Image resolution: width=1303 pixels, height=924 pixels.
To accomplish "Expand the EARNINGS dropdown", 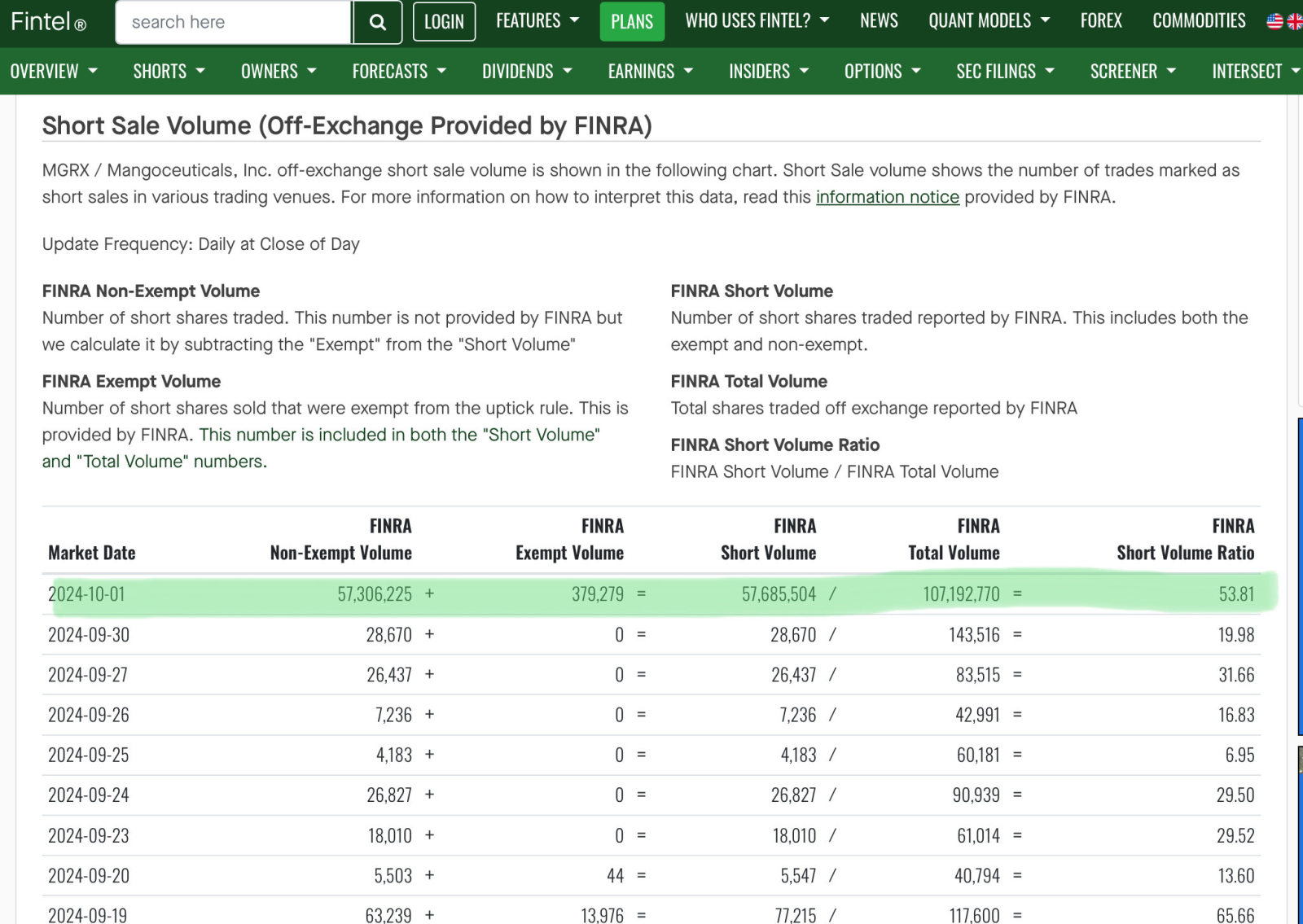I will (651, 71).
